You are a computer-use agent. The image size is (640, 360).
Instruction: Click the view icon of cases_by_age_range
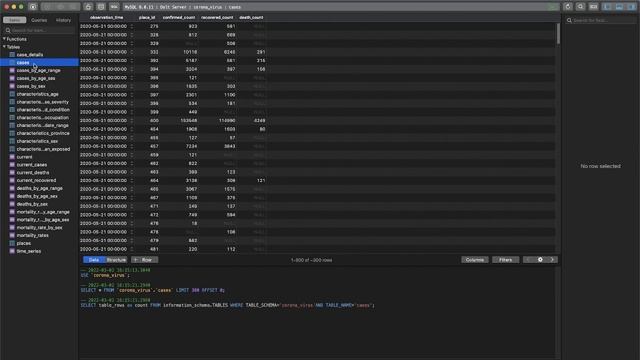12,70
